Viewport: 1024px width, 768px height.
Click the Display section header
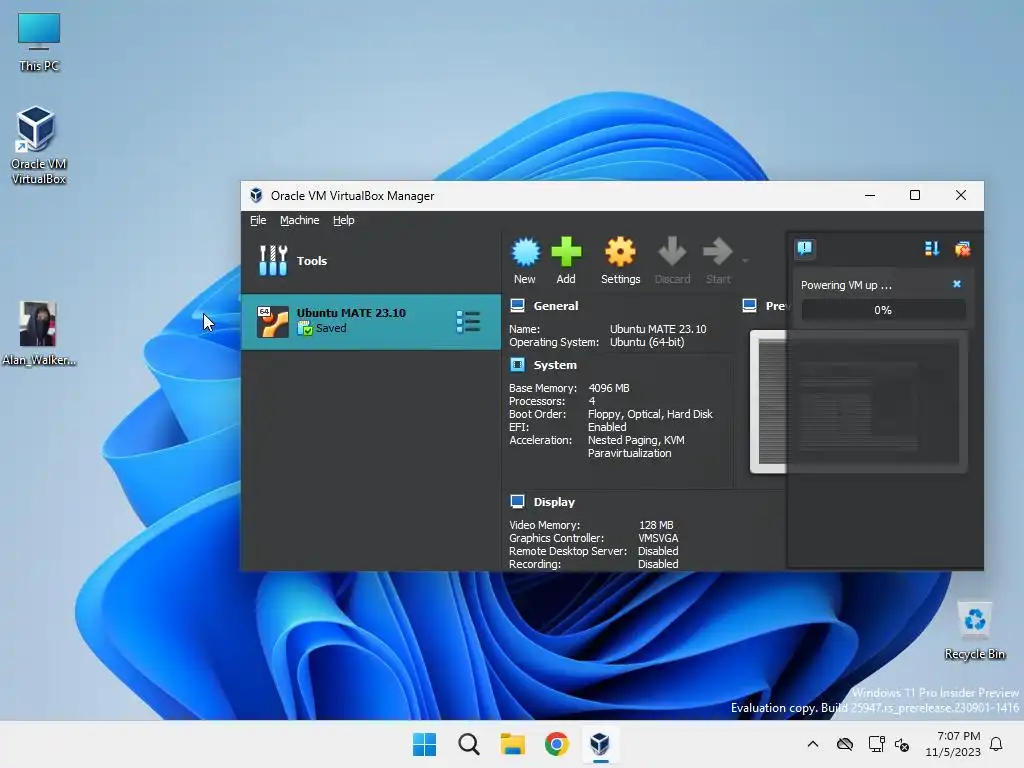(x=554, y=502)
